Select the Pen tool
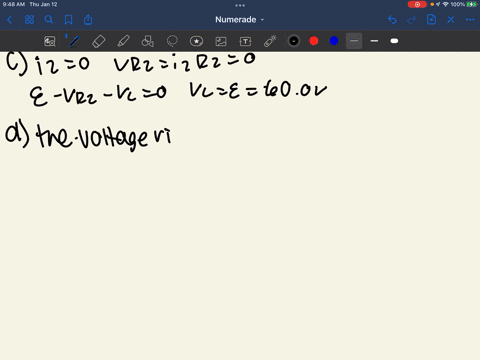The image size is (480, 360). pos(74,41)
